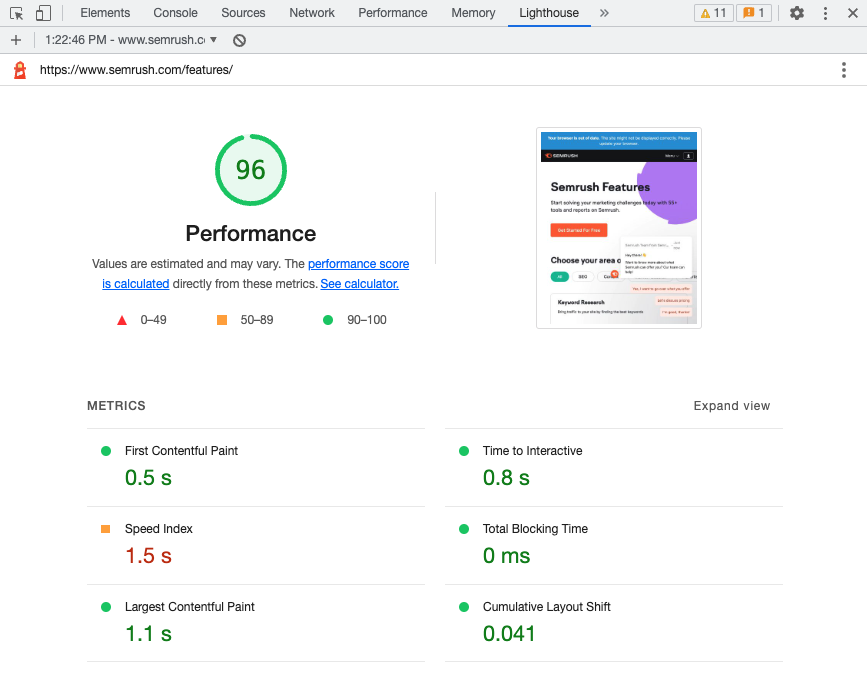Follow the performance score is calculated link
Viewport: 867px width, 674px height.
(358, 263)
